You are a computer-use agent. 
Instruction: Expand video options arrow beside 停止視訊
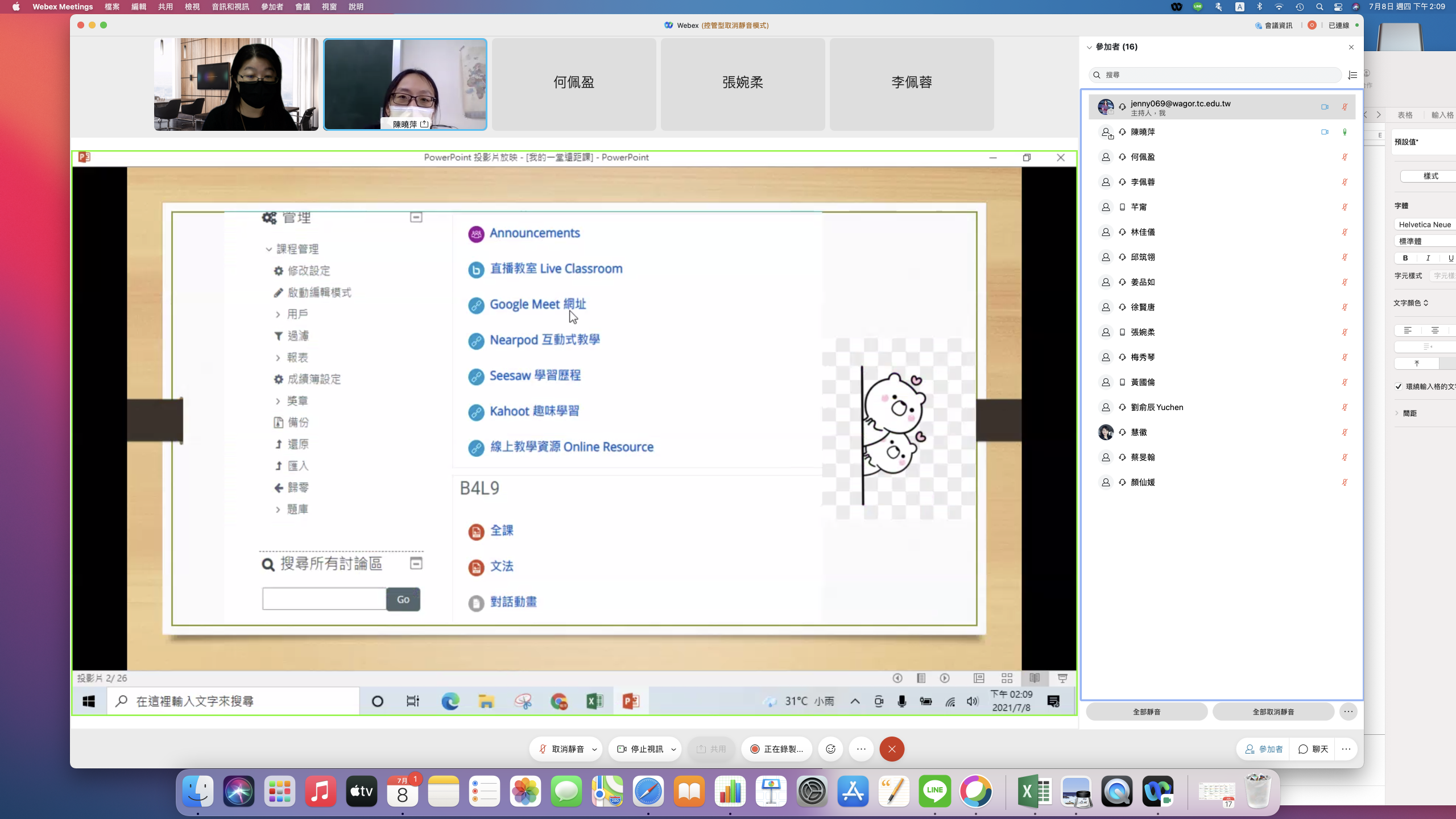pos(673,749)
